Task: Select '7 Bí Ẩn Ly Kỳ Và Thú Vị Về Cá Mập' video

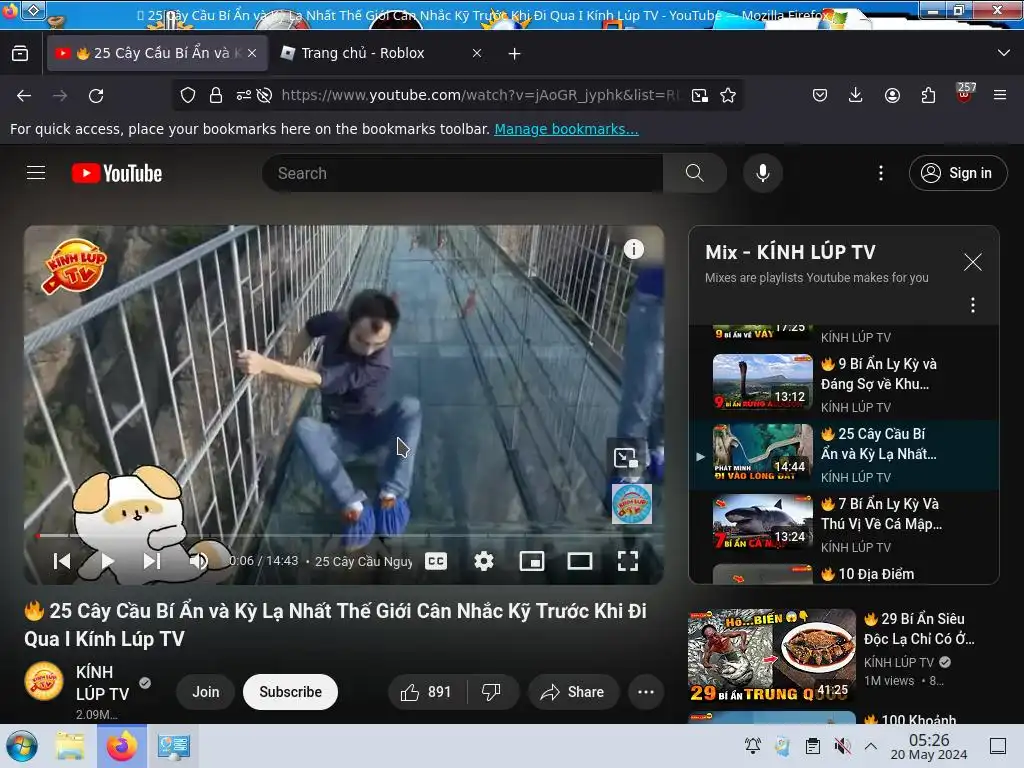Action: coord(844,524)
